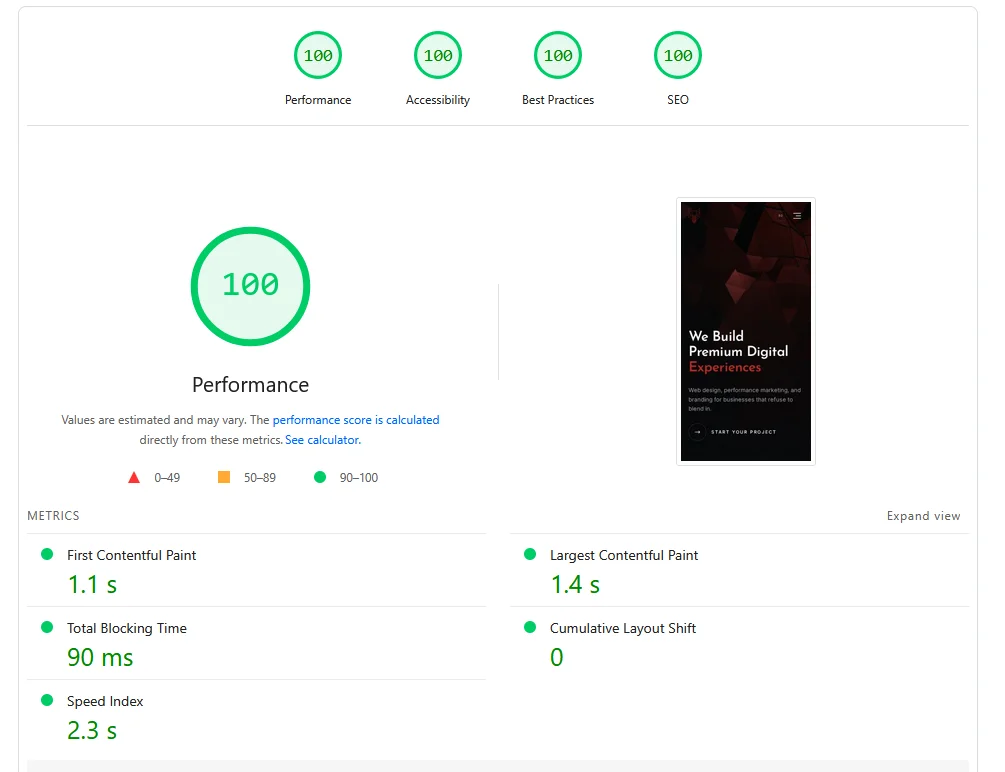Click the Speed Index label
This screenshot has width=1005, height=772.
[x=105, y=701]
